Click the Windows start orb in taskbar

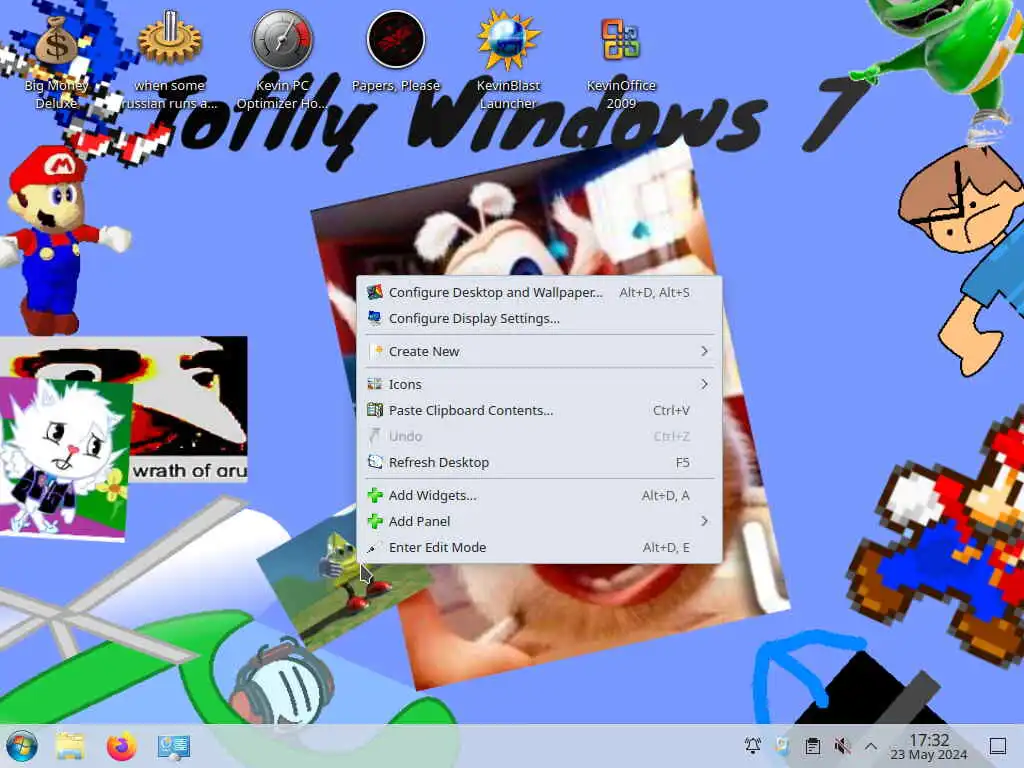[22, 746]
